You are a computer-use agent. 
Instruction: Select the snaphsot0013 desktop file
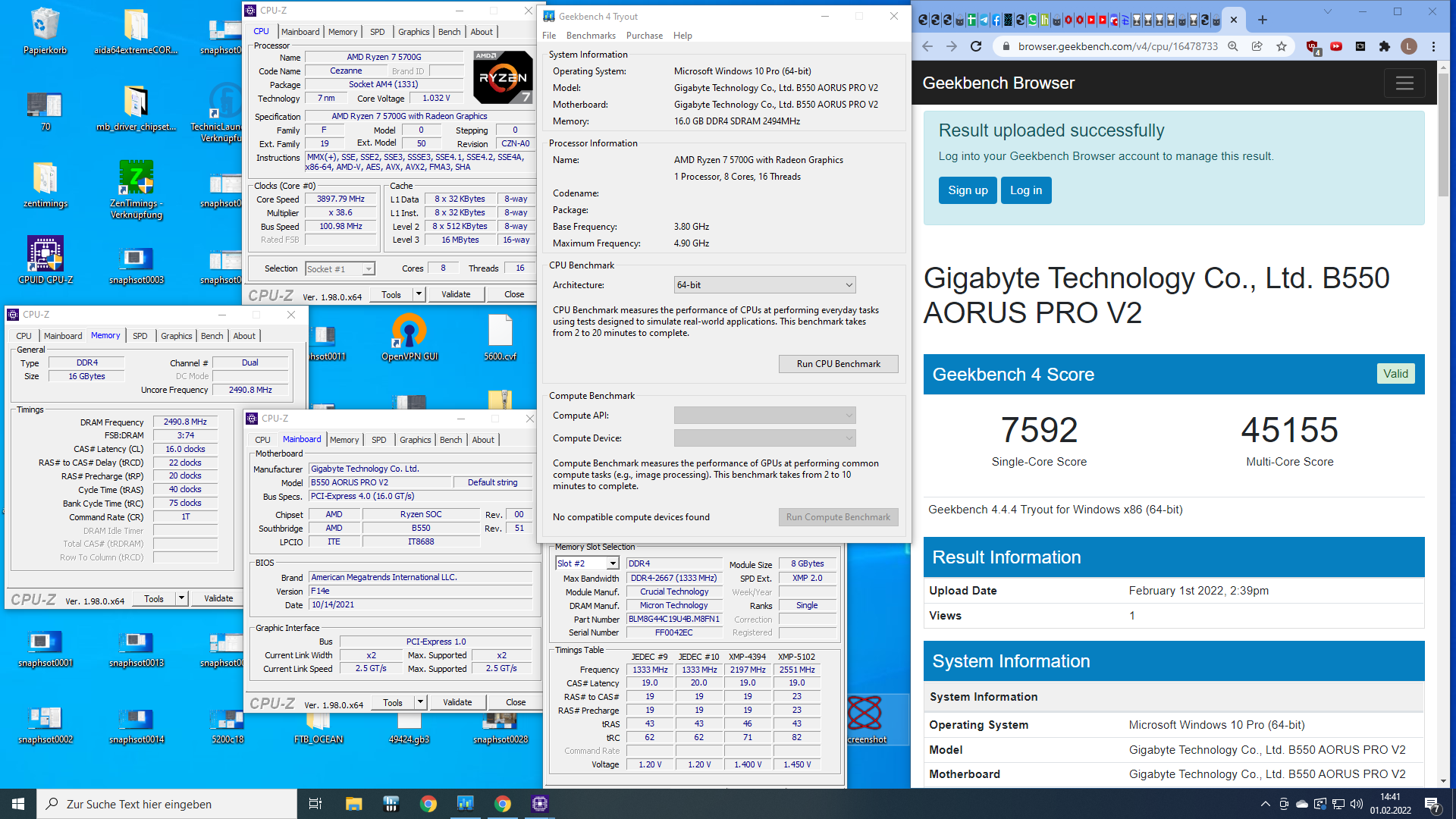[136, 648]
